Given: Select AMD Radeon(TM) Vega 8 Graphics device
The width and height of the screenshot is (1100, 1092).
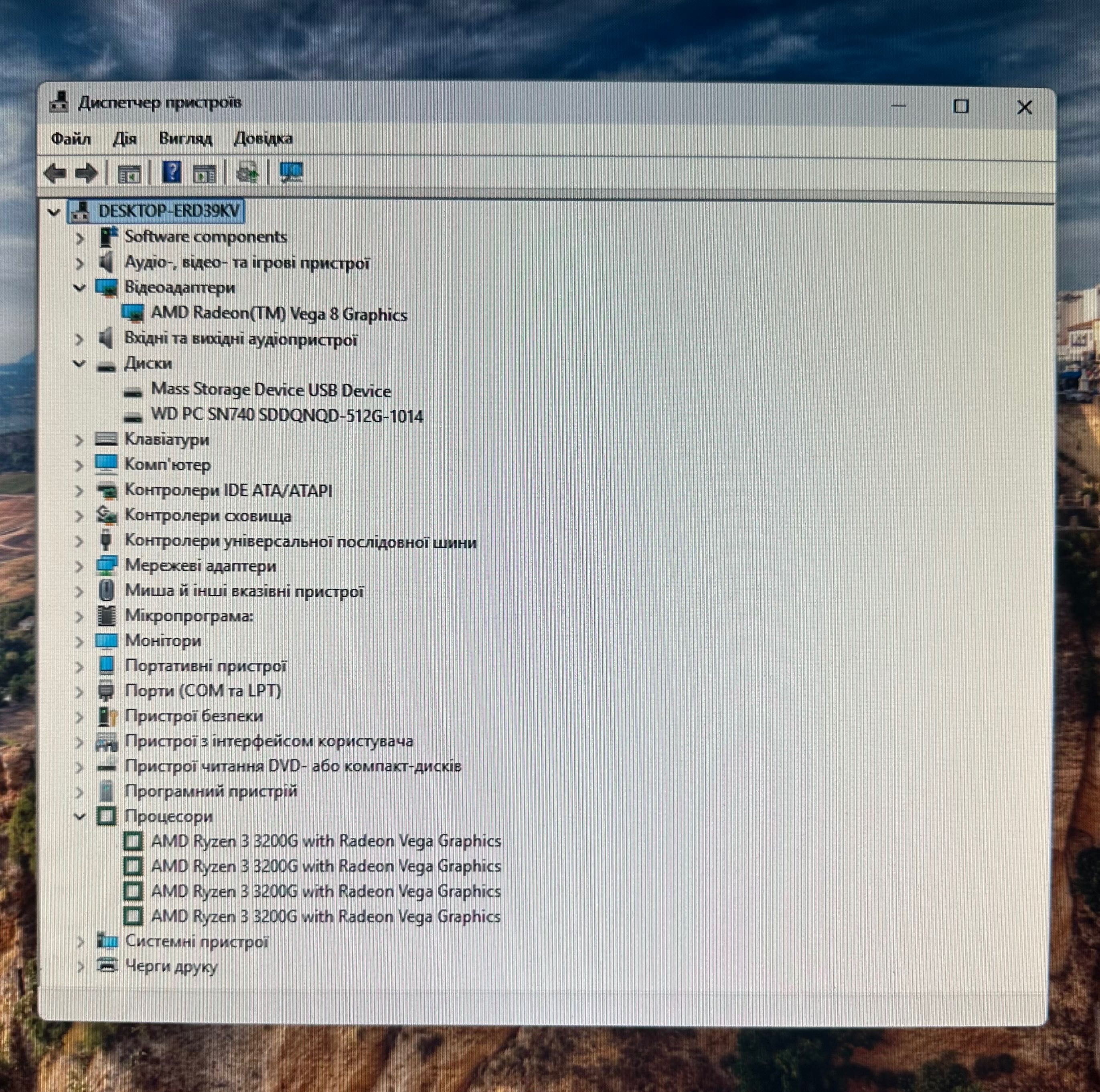Looking at the screenshot, I should click(279, 314).
